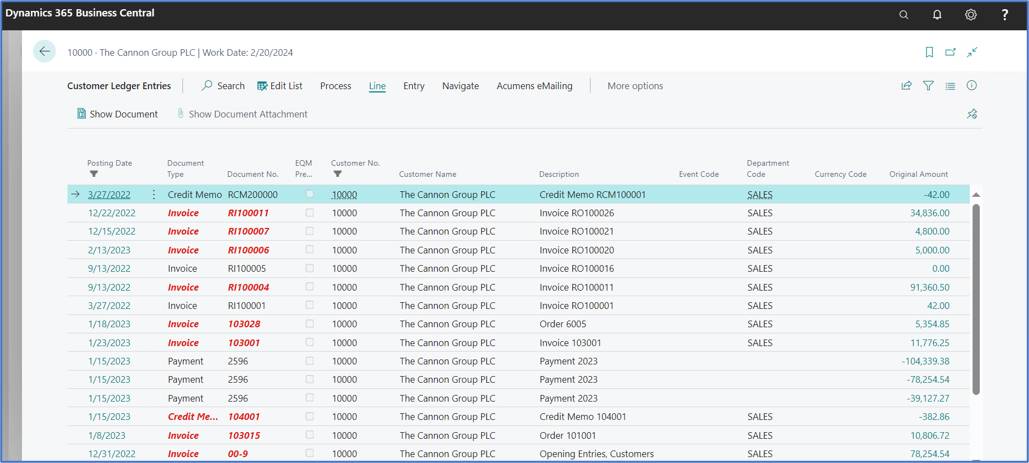Open posting date 3/27/2022 link for RCM200000
Viewport: 1029px width, 463px height.
click(x=109, y=194)
